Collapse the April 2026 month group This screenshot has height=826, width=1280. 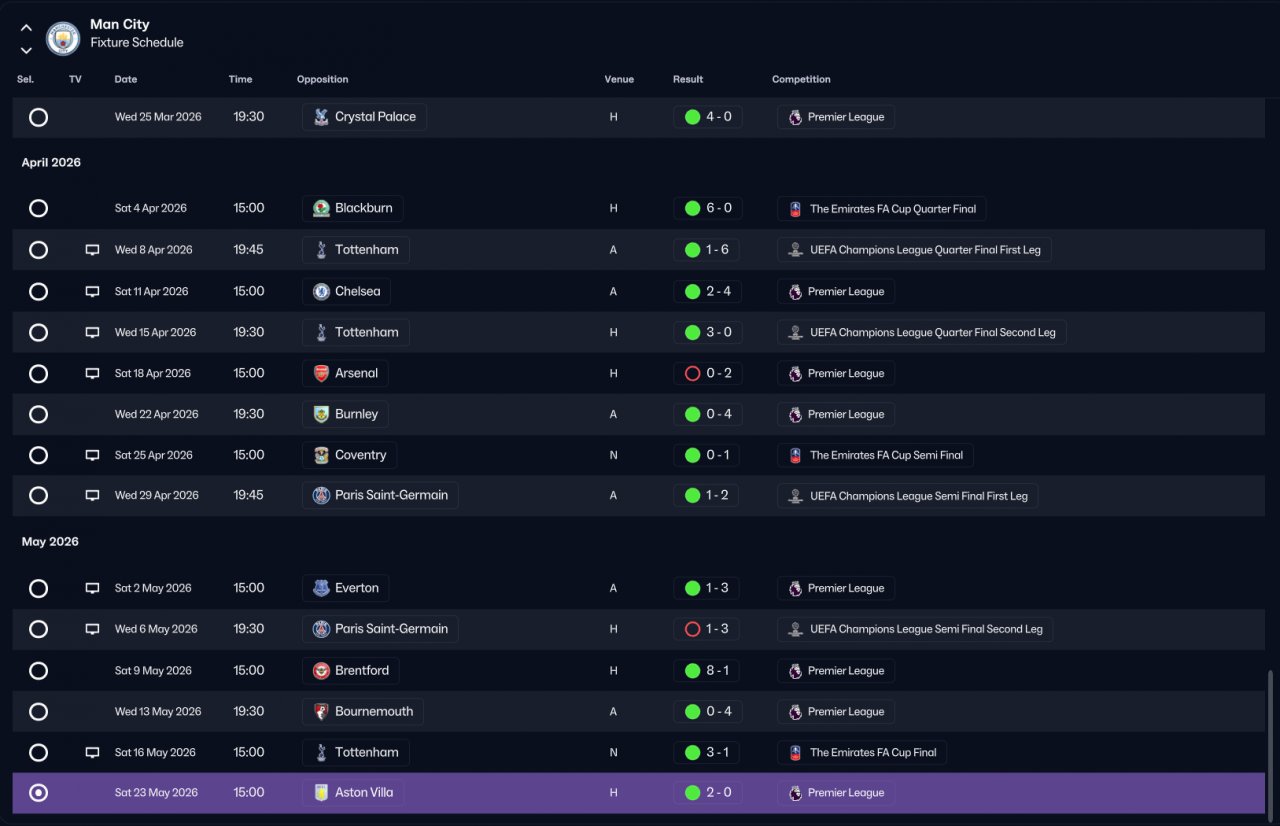(x=51, y=162)
